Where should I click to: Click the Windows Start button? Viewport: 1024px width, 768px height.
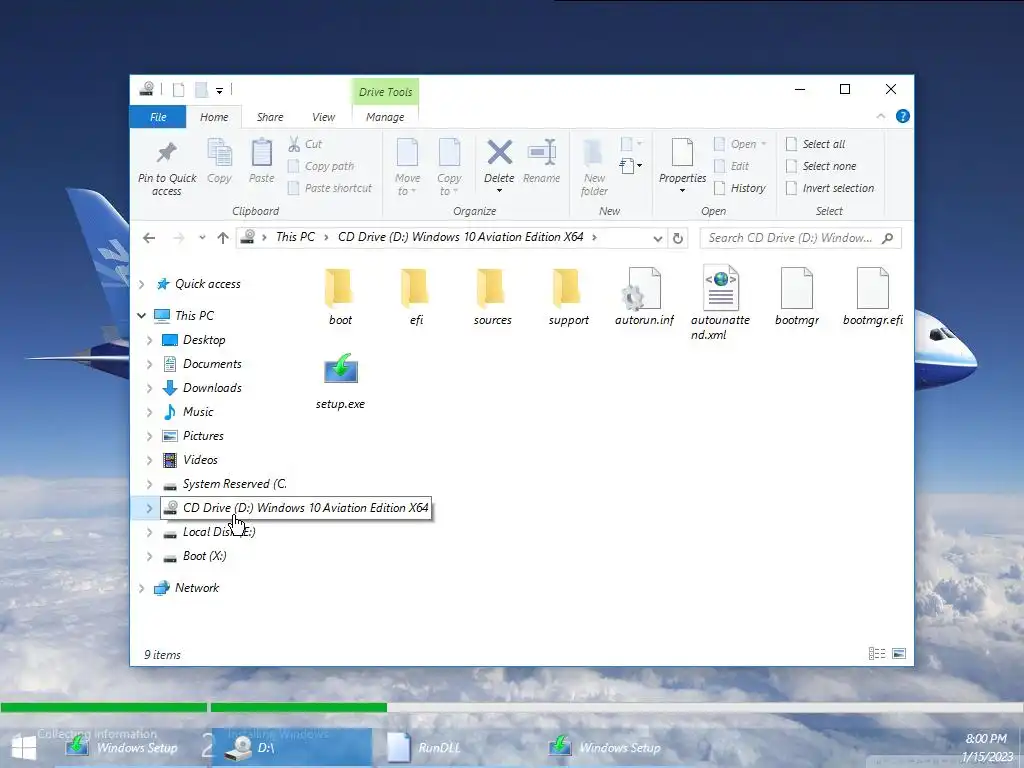24,748
